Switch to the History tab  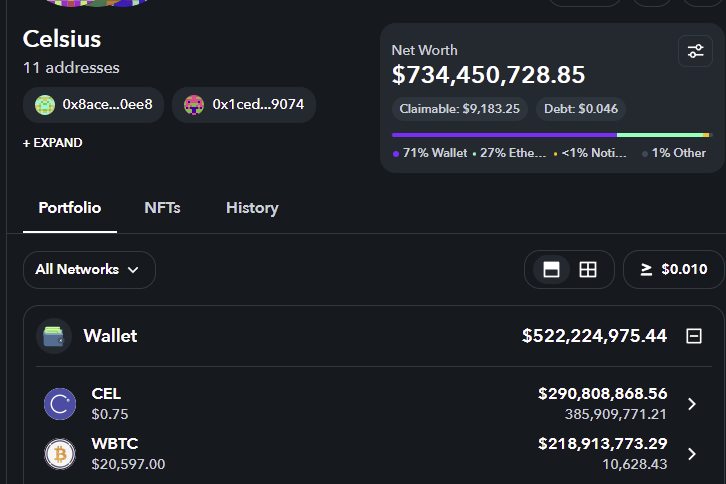pos(252,208)
